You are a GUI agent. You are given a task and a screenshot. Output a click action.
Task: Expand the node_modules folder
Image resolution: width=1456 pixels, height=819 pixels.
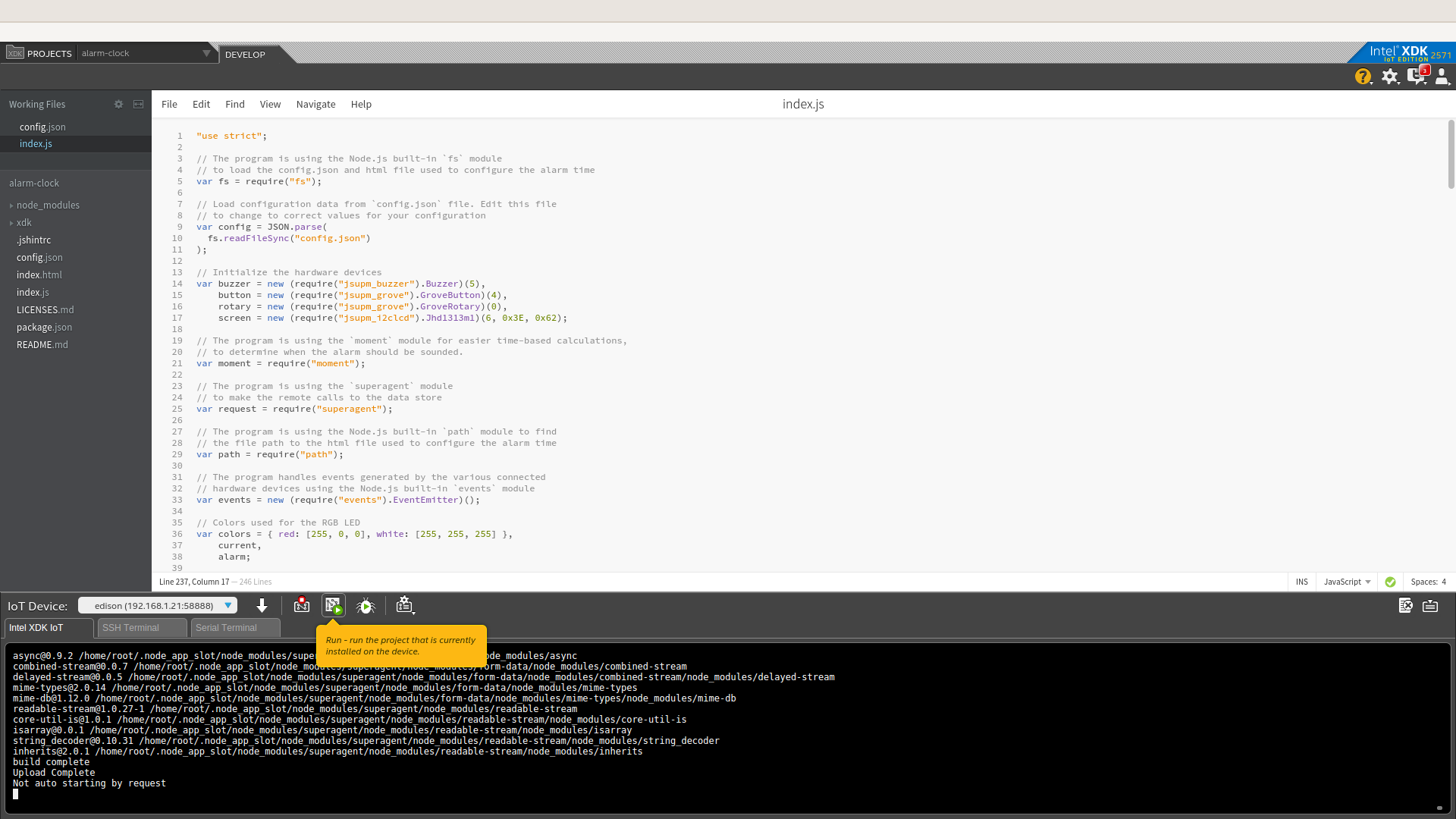(48, 205)
